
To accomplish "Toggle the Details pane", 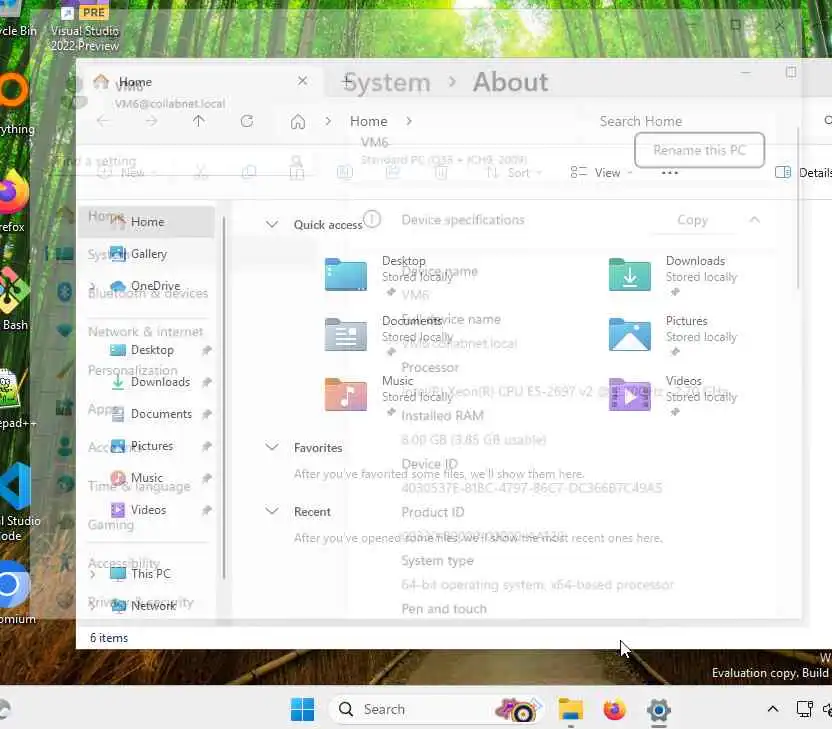I will (x=803, y=172).
